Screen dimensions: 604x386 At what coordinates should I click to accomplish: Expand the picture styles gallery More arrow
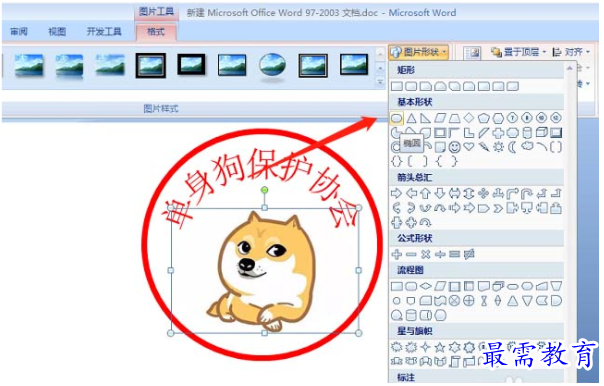click(x=380, y=82)
